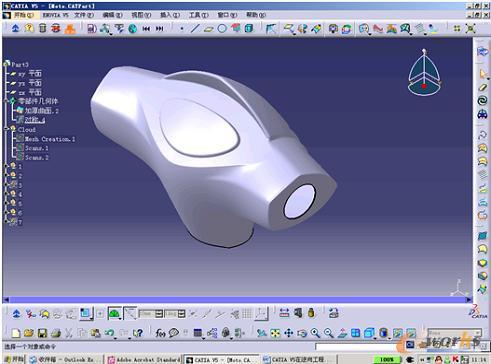The image size is (491, 364).
Task: Click the Open folder icon
Action: [x=29, y=333]
